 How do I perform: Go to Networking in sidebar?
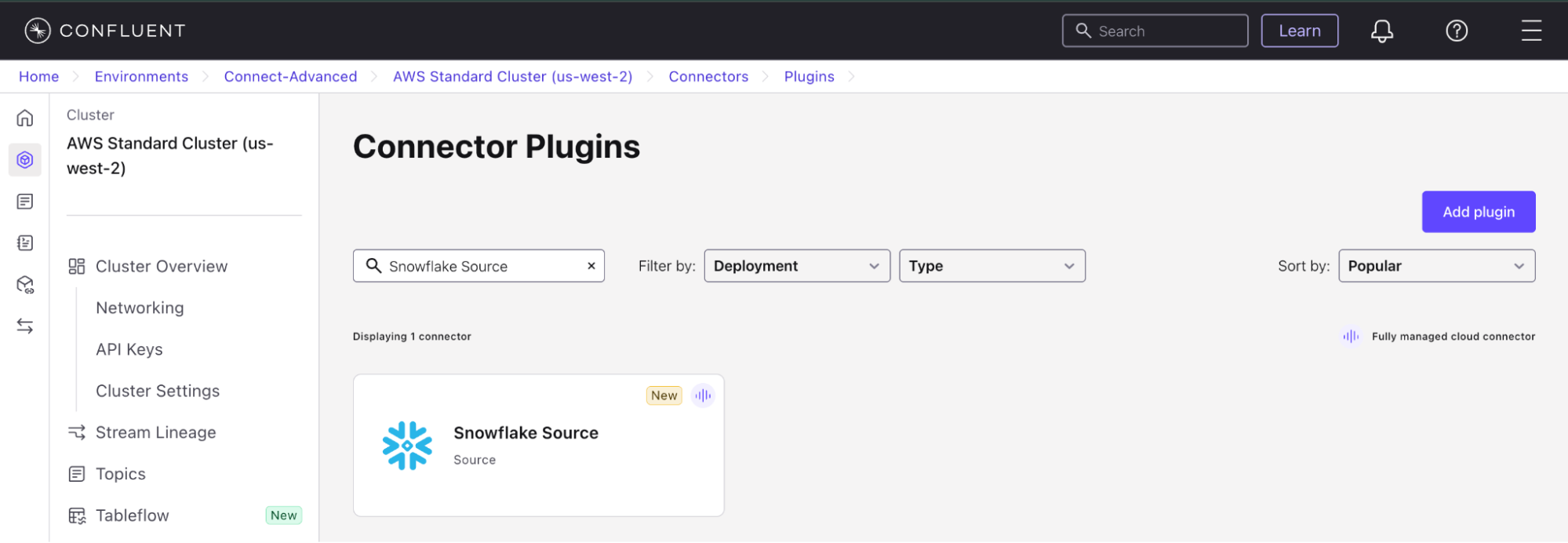click(140, 308)
